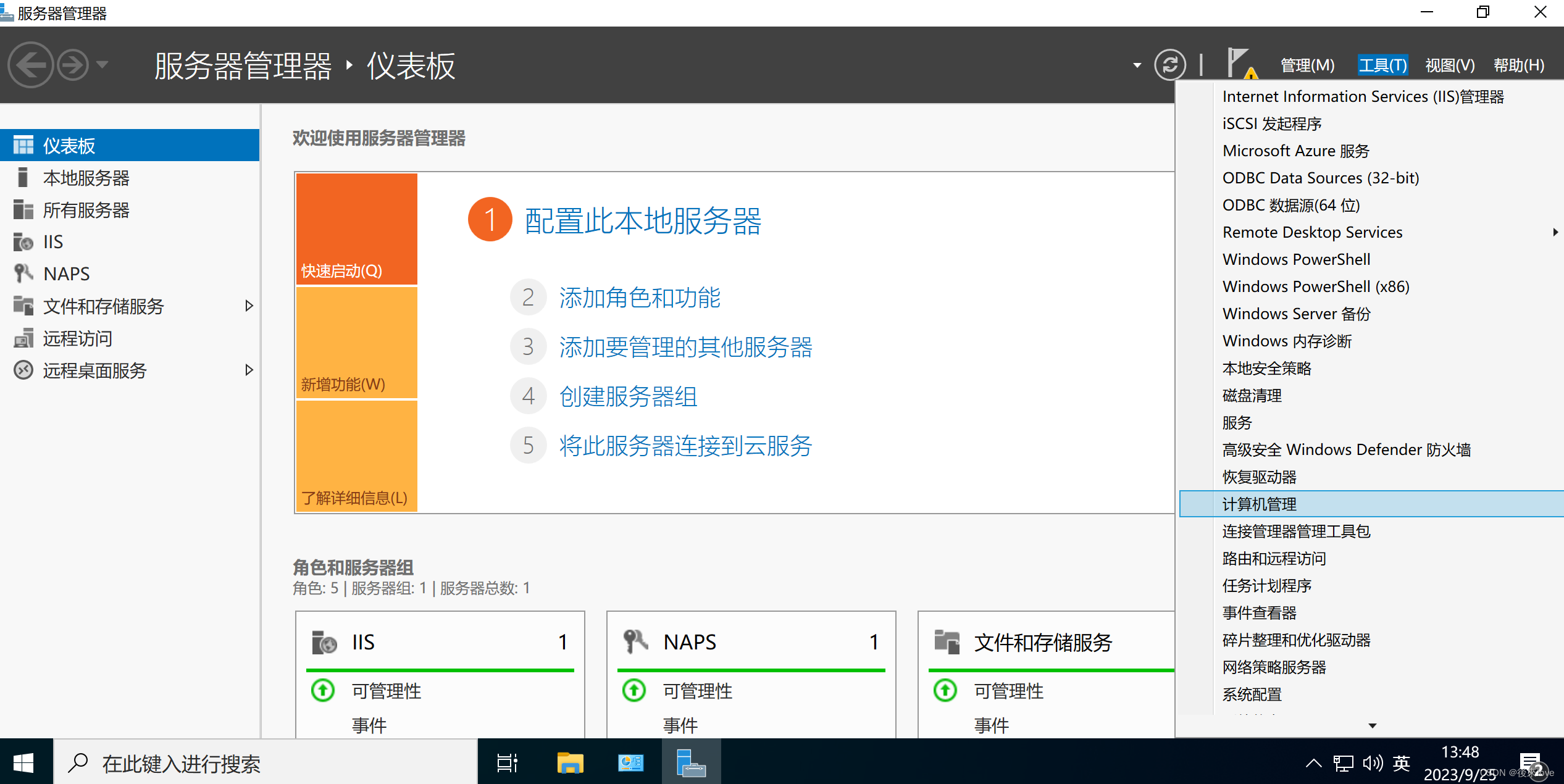Click the IIS sidebar icon
This screenshot has height=784, width=1564.
(x=23, y=242)
